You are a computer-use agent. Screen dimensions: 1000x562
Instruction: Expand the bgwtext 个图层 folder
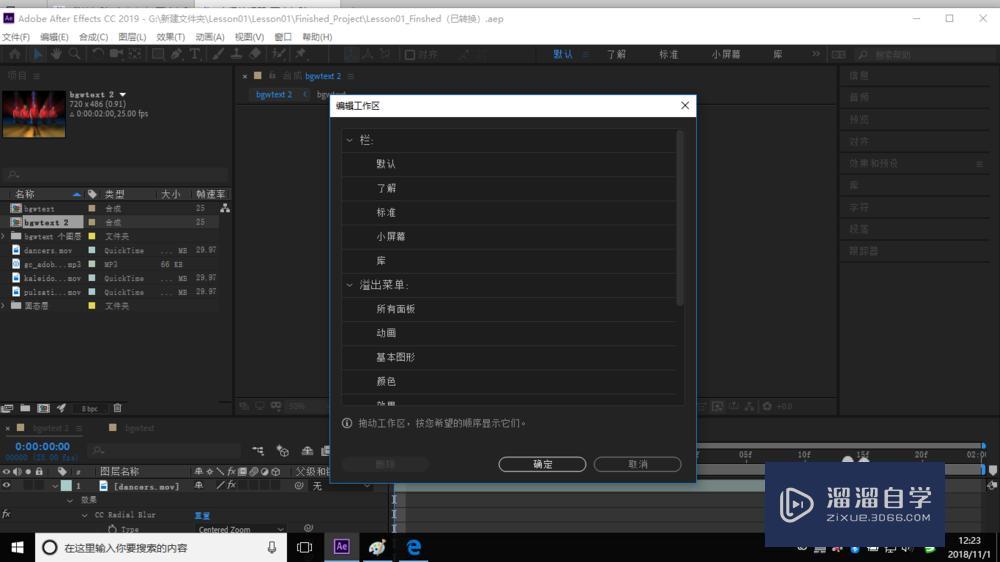click(4, 236)
